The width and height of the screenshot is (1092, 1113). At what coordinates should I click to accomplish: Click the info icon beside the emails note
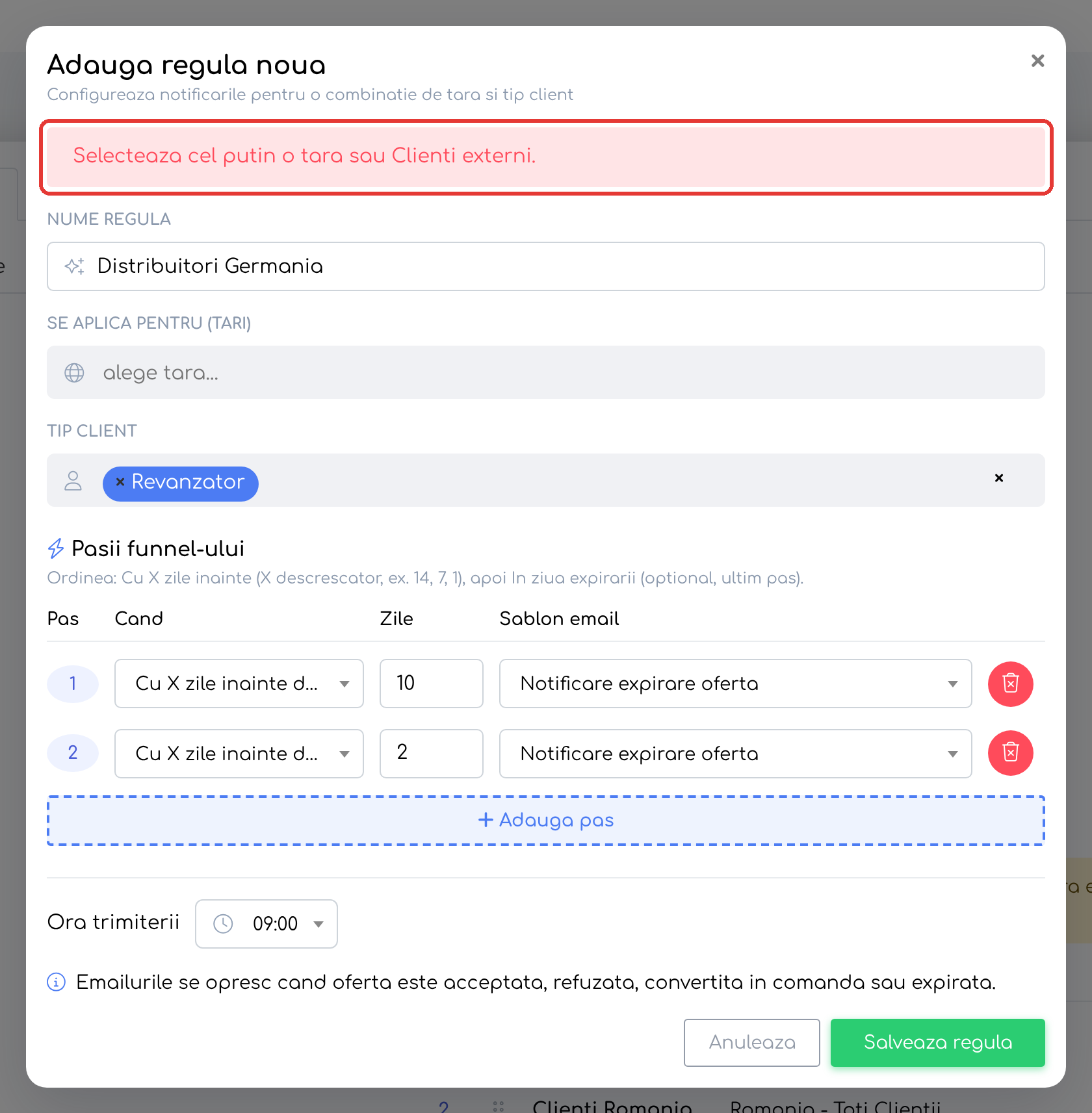click(57, 982)
